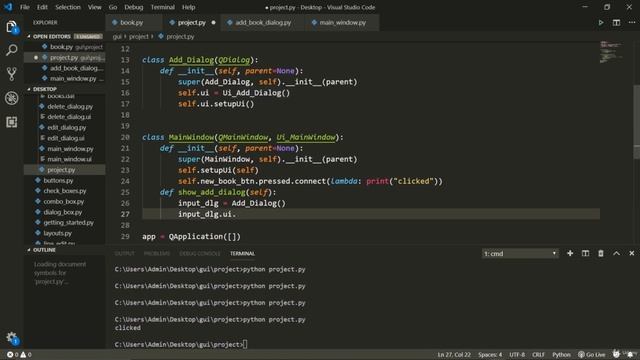Collapse the OUTLINE section
Viewport: 640px width, 360px height.
[44, 250]
